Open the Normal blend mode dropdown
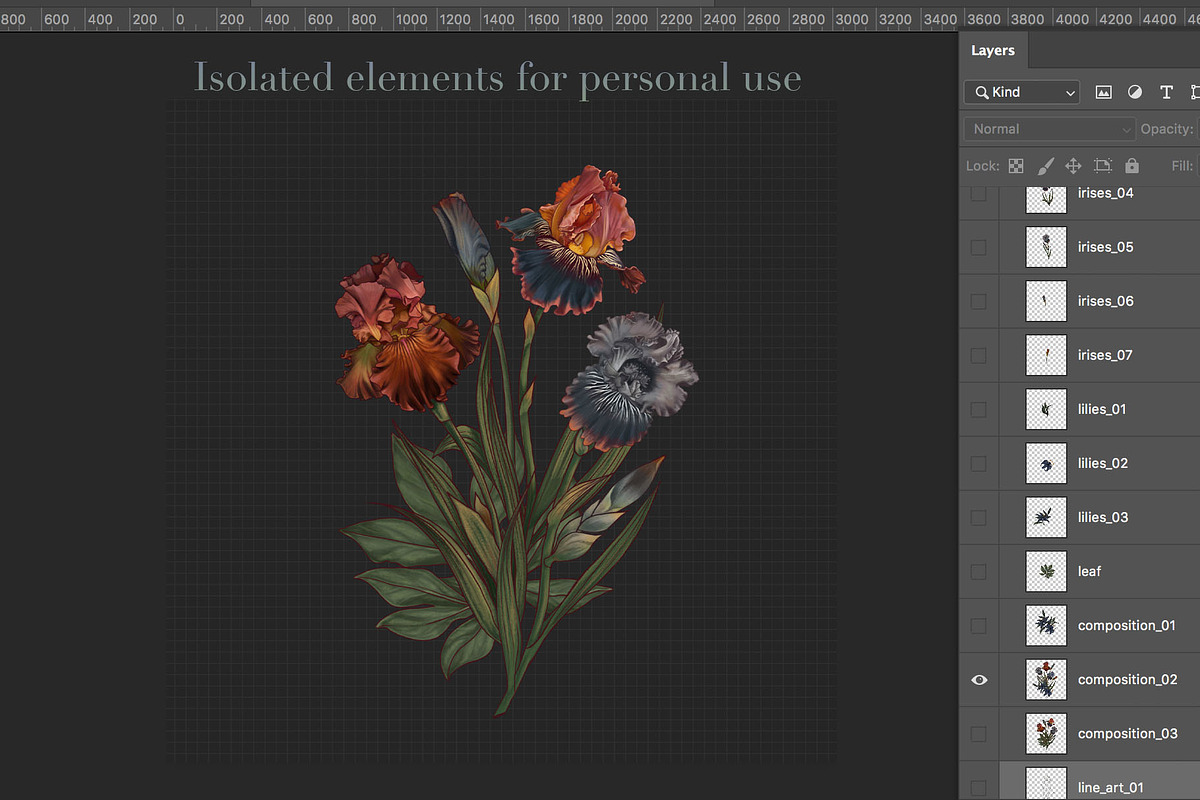This screenshot has width=1200, height=800. tap(1049, 129)
